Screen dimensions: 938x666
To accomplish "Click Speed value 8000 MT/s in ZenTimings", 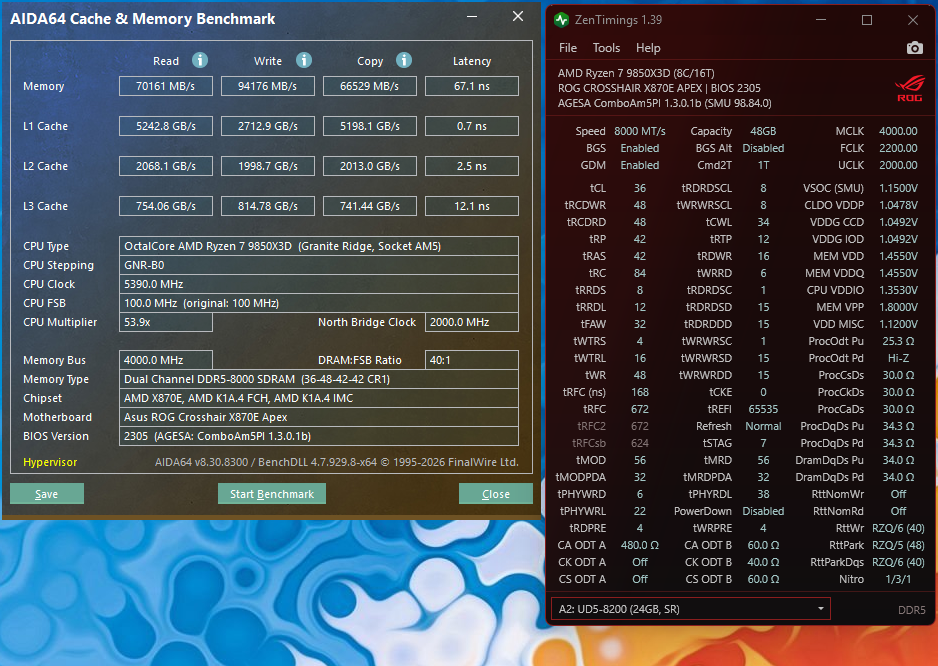I will tap(639, 131).
